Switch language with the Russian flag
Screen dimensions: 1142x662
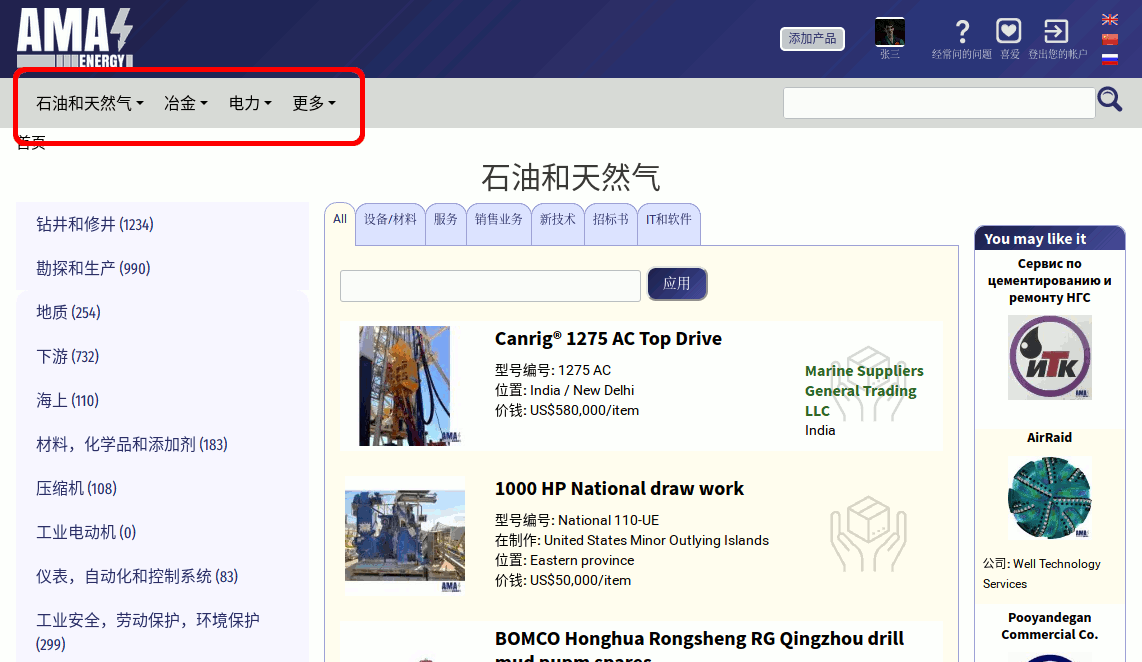pyautogui.click(x=1110, y=59)
